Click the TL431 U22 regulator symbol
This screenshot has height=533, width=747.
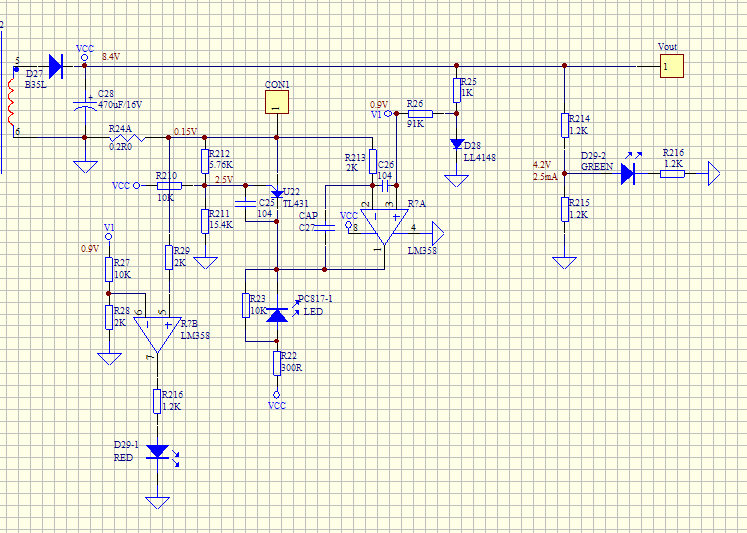click(x=277, y=191)
